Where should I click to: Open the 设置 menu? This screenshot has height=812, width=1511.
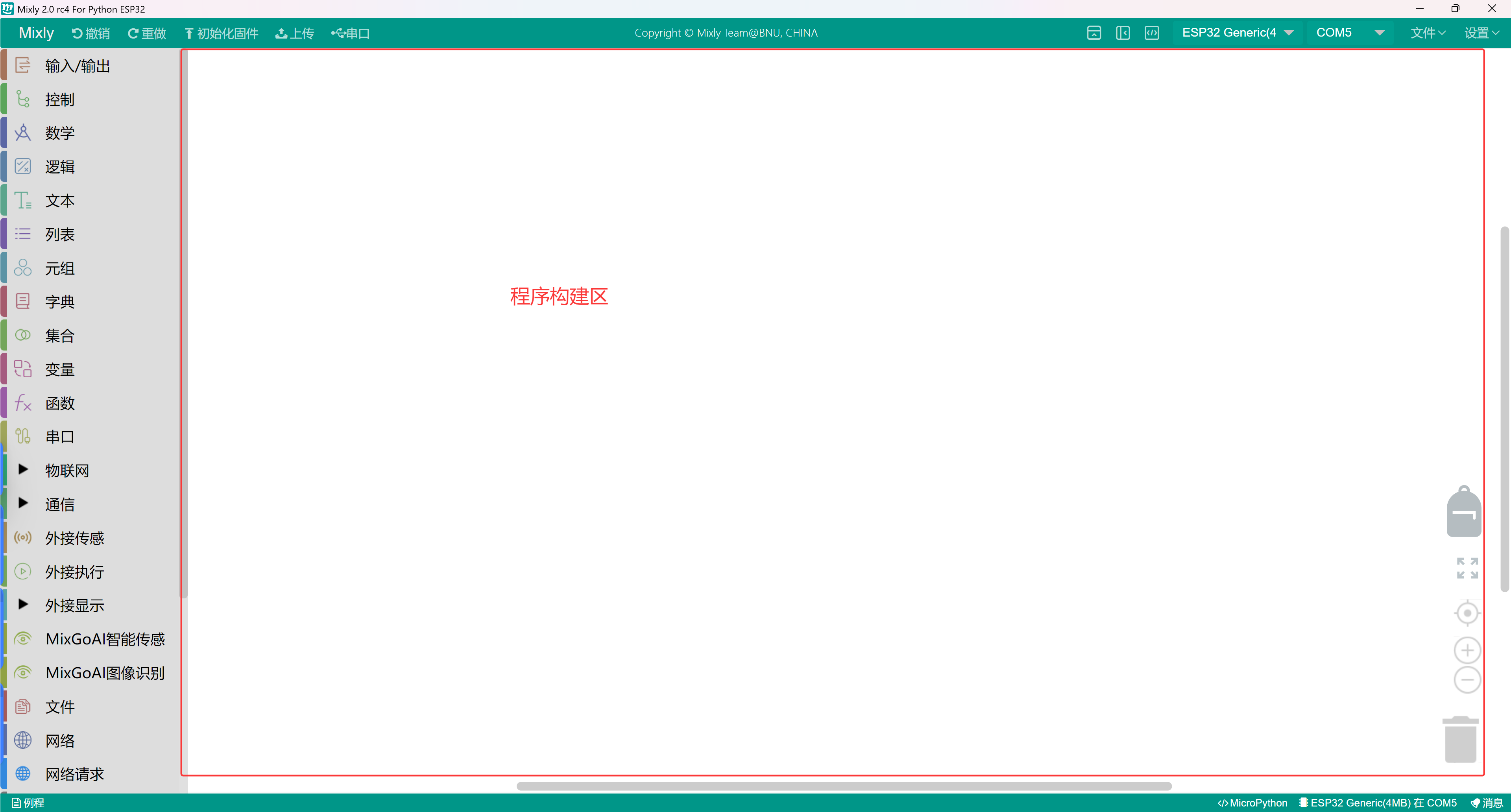pos(1481,33)
